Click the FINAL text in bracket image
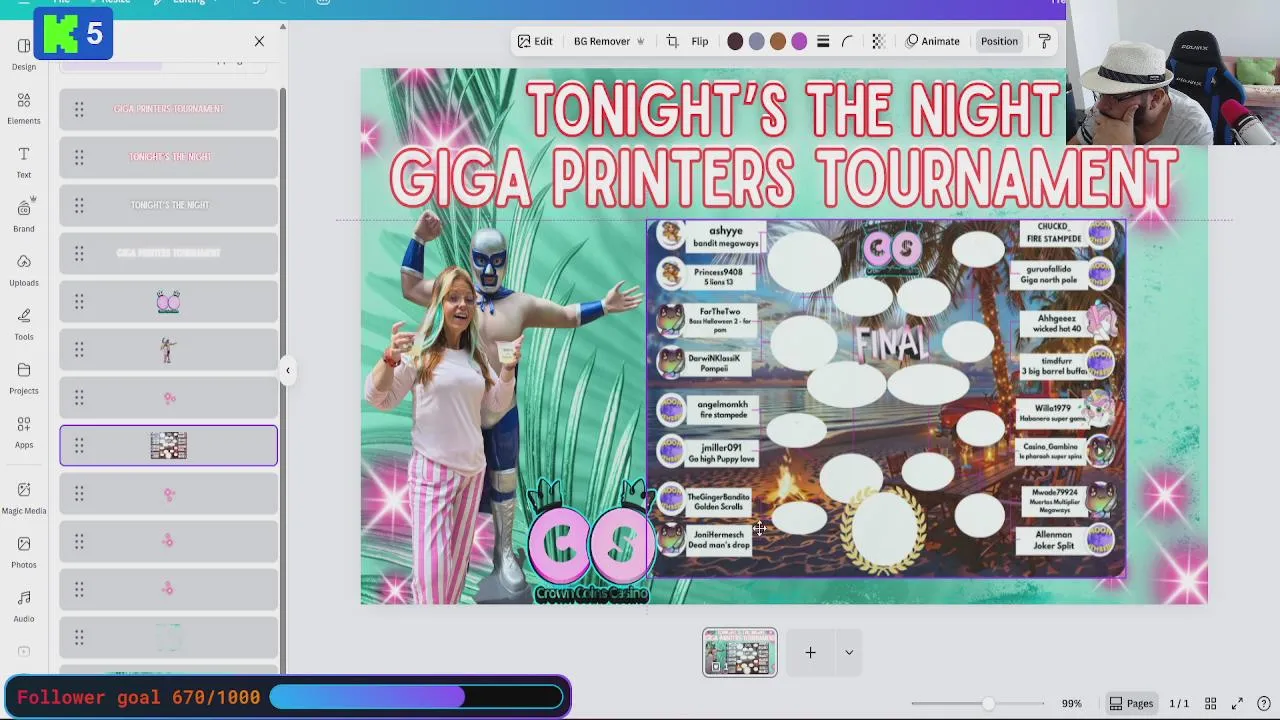1280x720 pixels. point(893,344)
